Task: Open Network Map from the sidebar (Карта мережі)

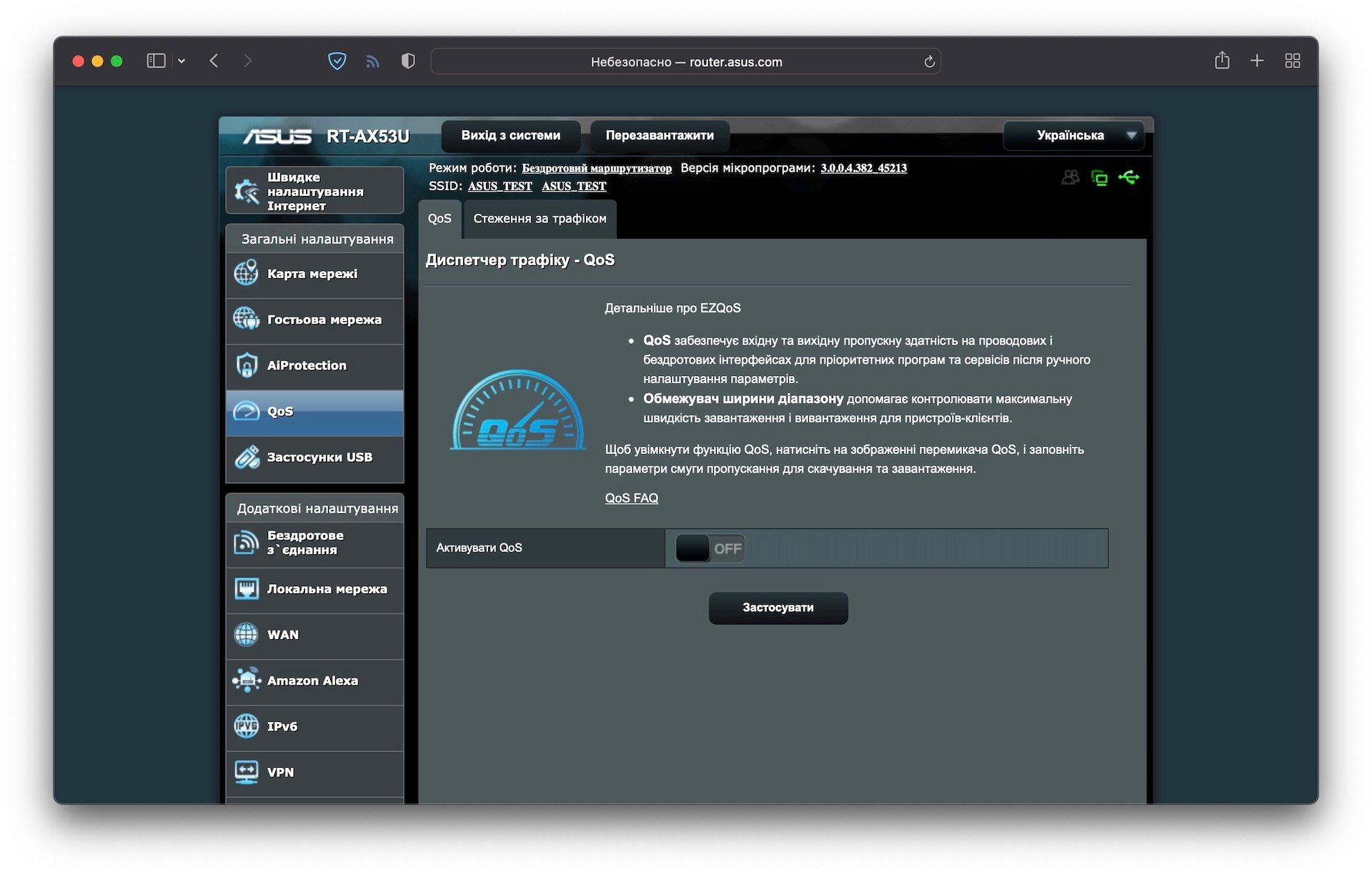Action: click(314, 274)
